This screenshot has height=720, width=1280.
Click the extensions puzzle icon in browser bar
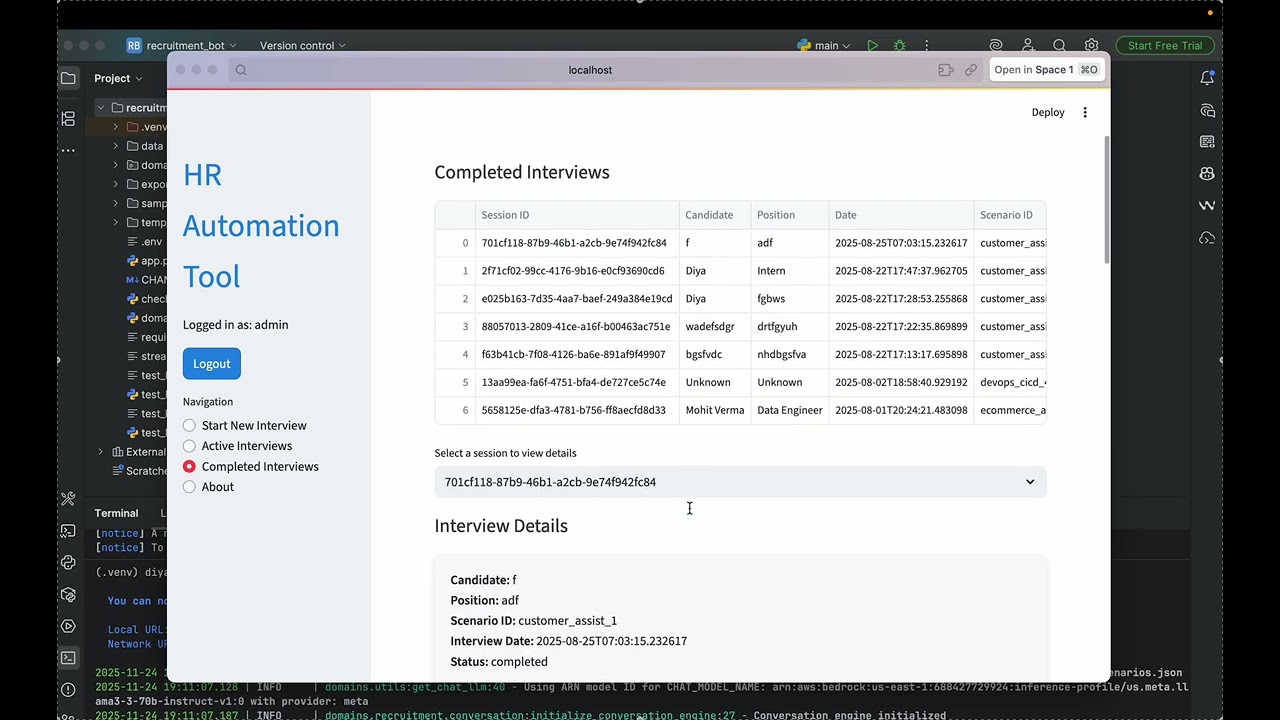(946, 70)
